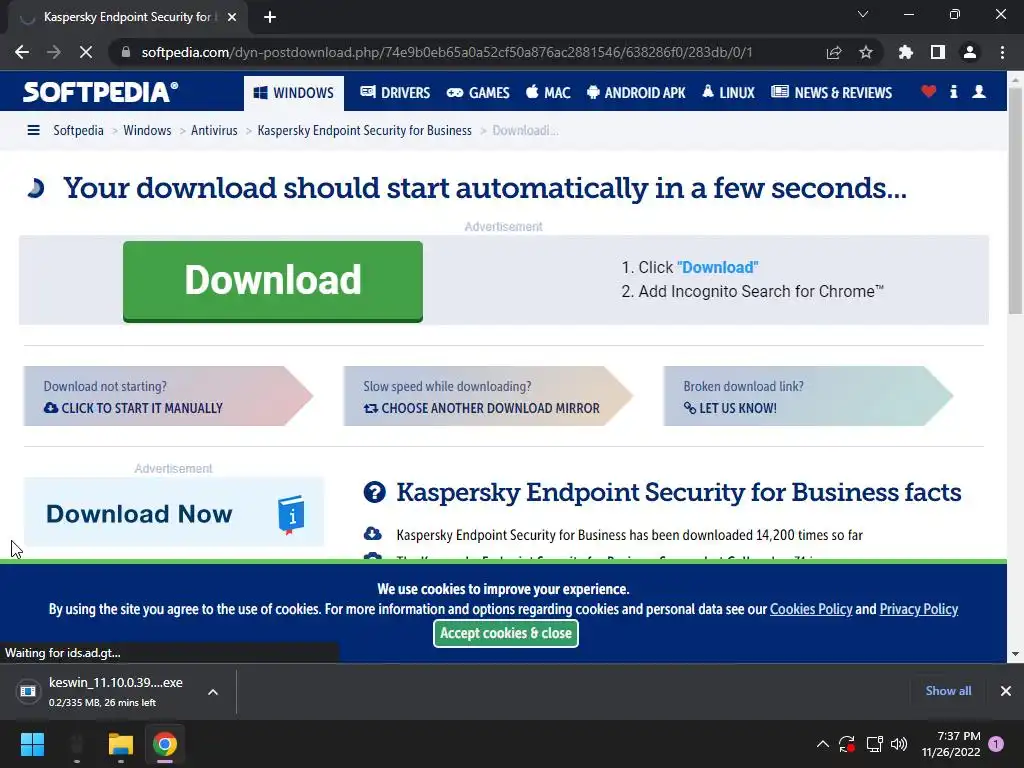Click the Softpedia logo
Screen dimensions: 1024x768
click(101, 92)
